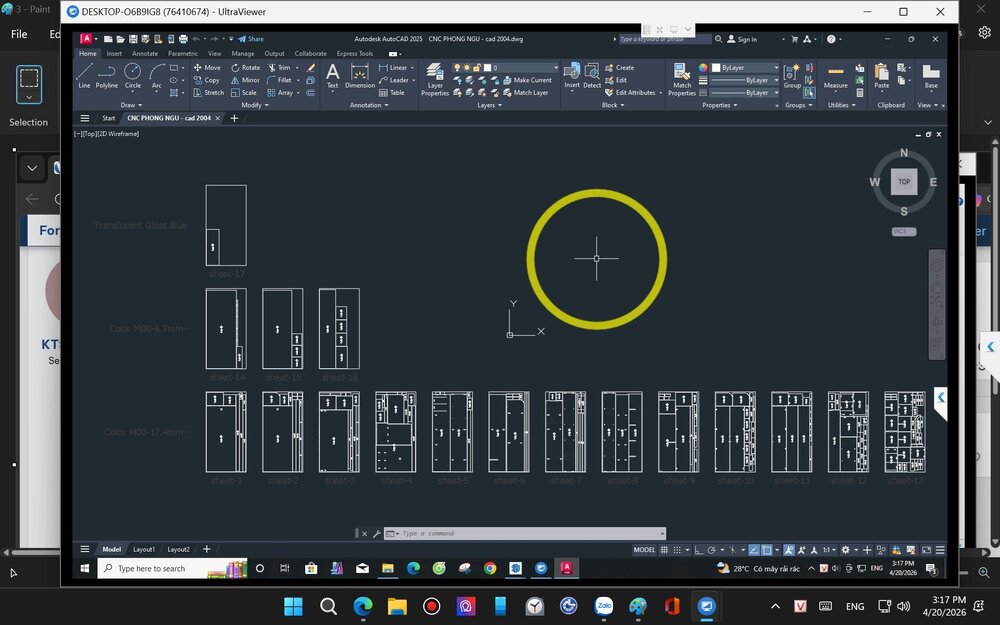Use the Scale tool
The height and width of the screenshot is (625, 1000).
coord(244,92)
